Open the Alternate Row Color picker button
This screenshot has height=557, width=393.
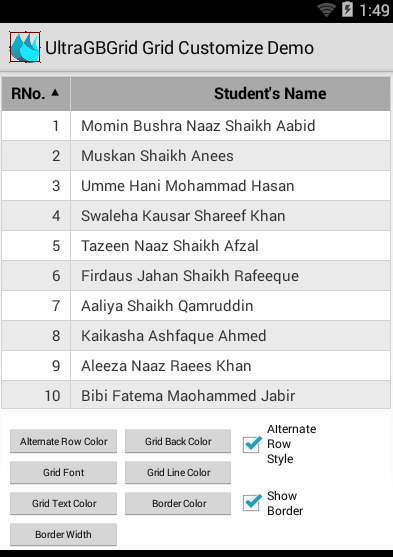point(63,441)
